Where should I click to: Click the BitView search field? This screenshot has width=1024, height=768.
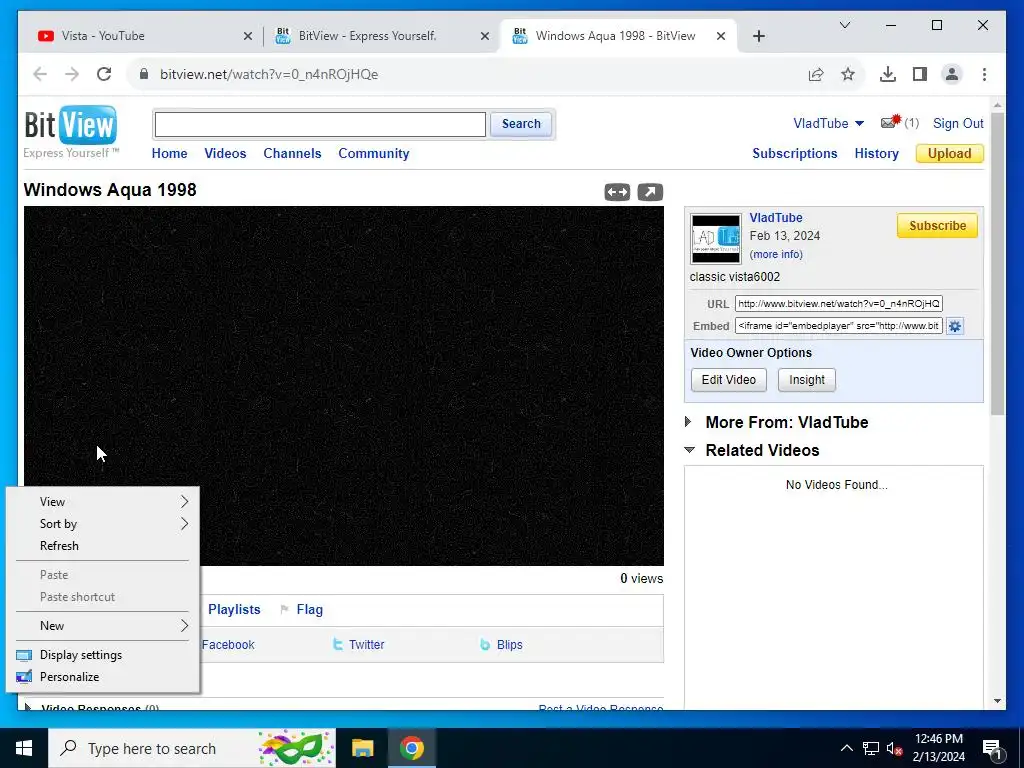click(x=320, y=124)
